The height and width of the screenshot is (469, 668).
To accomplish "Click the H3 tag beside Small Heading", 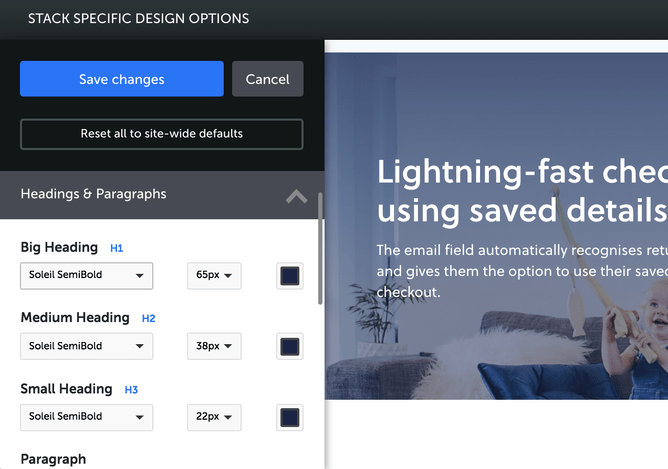I will point(131,390).
